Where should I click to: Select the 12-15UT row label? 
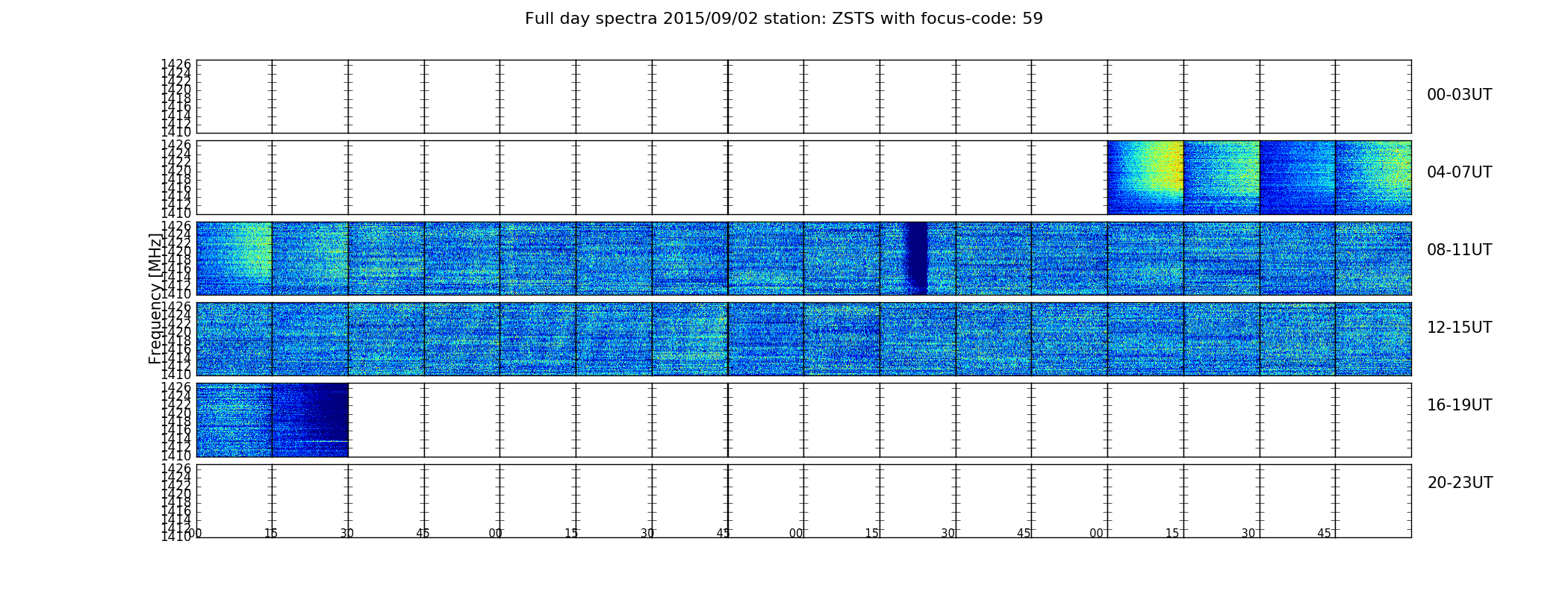pos(1459,328)
